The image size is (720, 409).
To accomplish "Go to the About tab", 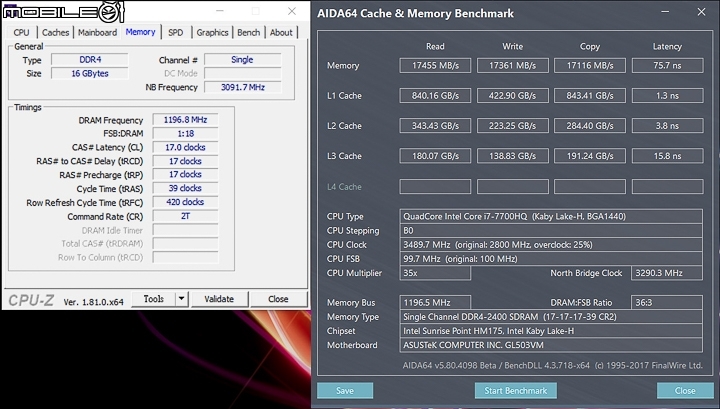I will tap(281, 33).
